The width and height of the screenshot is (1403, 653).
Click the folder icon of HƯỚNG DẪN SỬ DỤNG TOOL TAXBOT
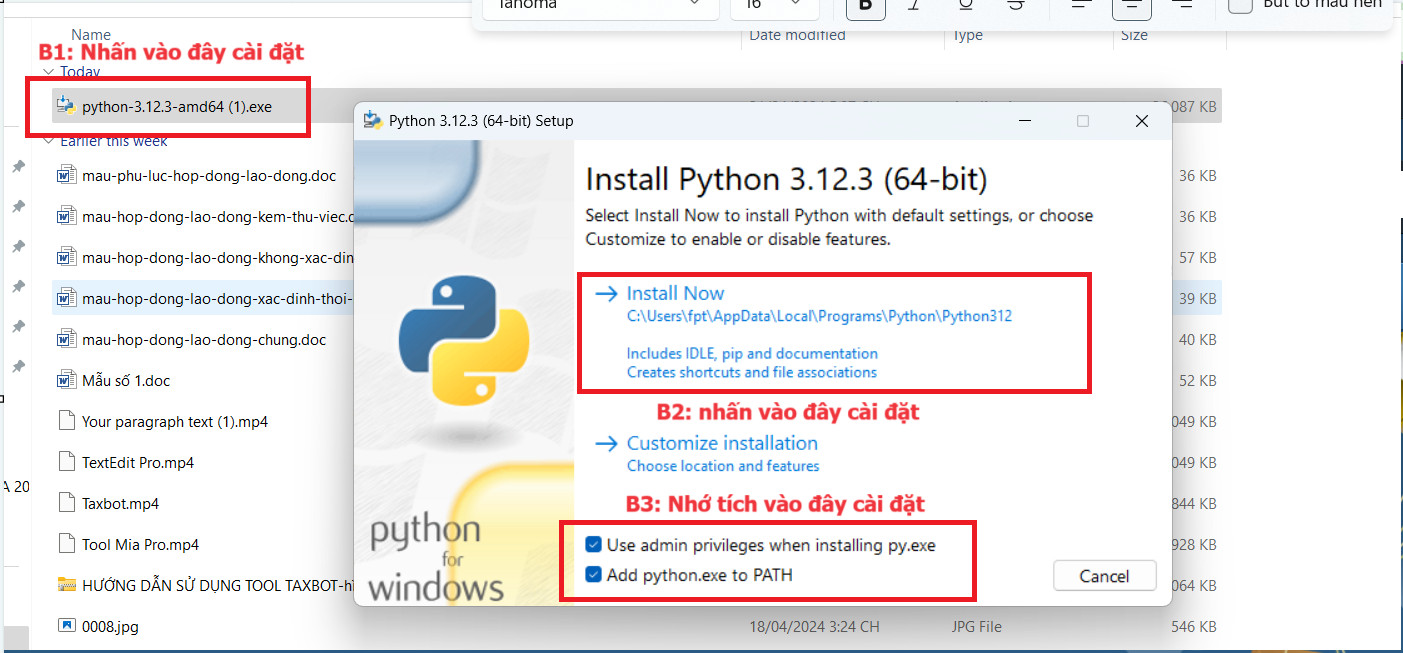click(67, 585)
